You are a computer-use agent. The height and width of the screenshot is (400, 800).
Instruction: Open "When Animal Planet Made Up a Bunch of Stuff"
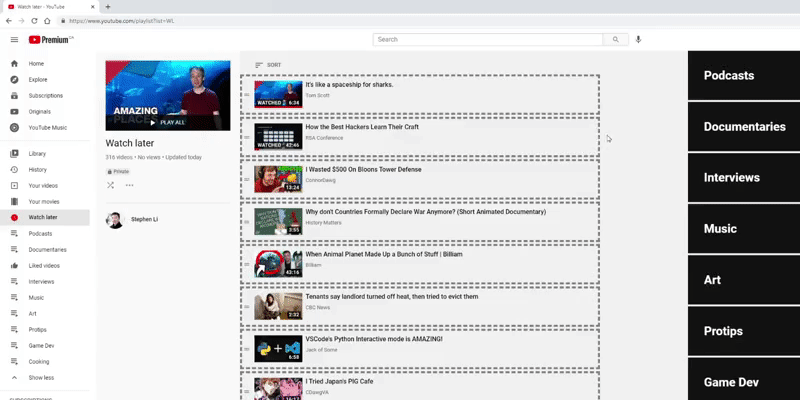click(384, 254)
